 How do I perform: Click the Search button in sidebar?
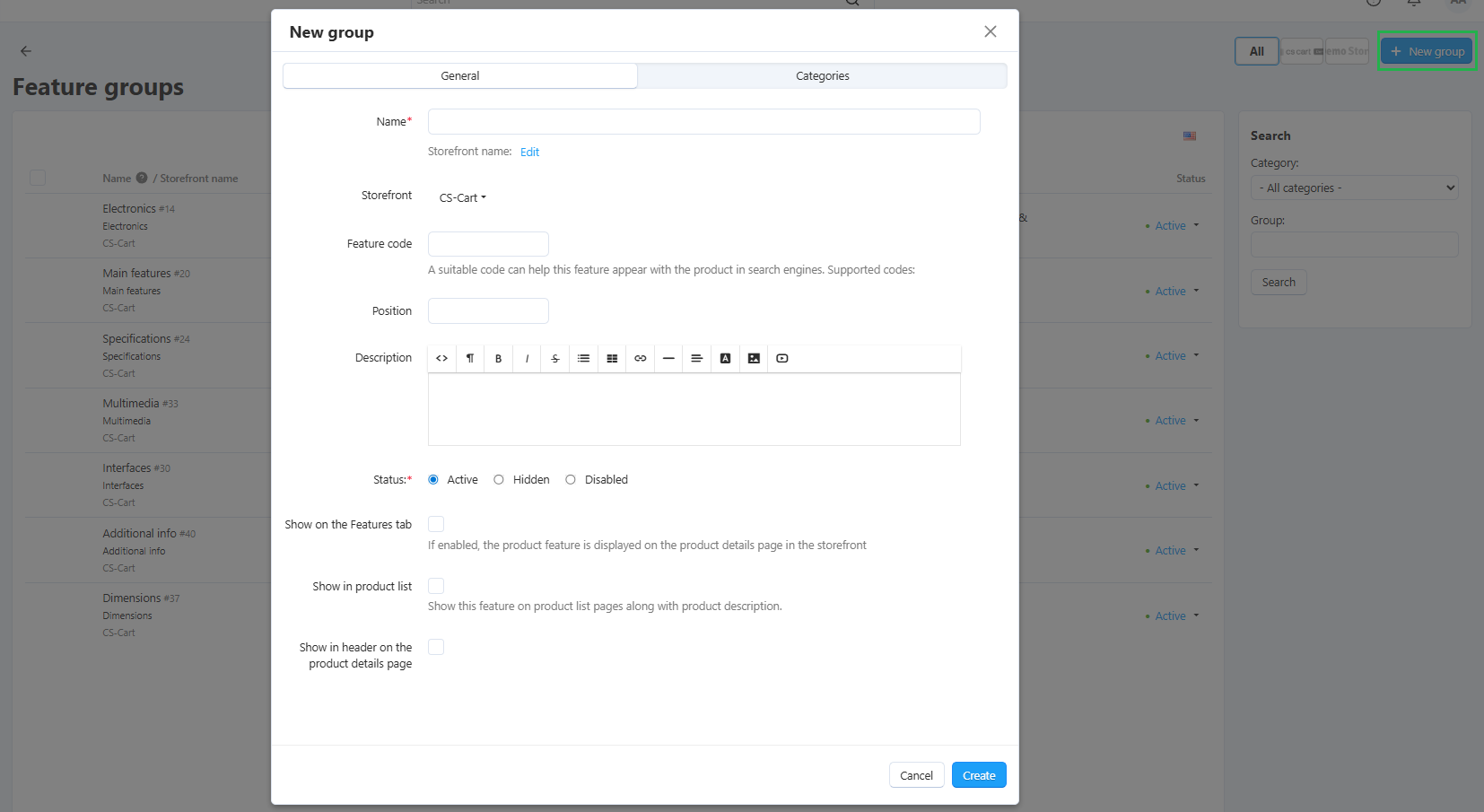pyautogui.click(x=1279, y=282)
